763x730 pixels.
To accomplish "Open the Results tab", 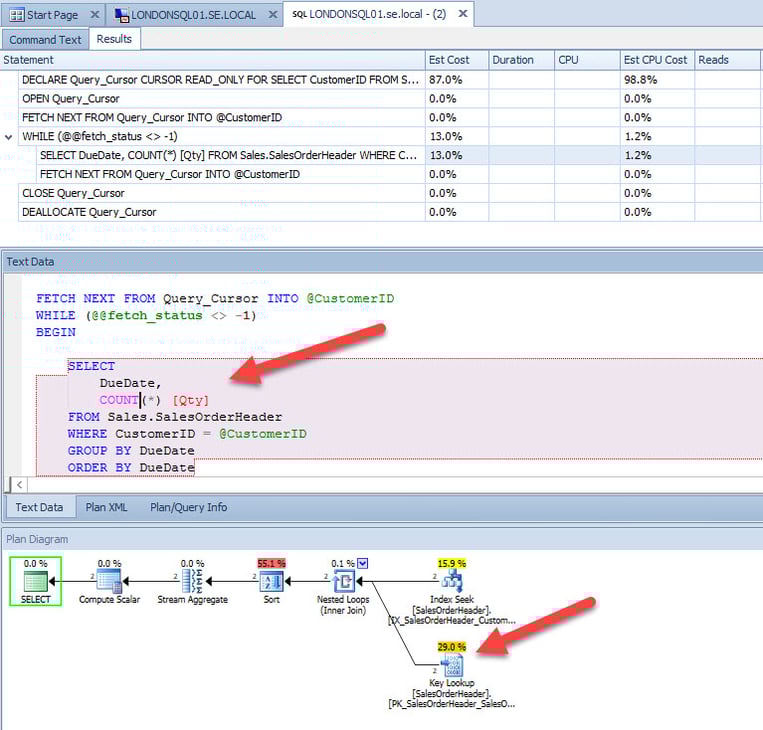I will 114,39.
